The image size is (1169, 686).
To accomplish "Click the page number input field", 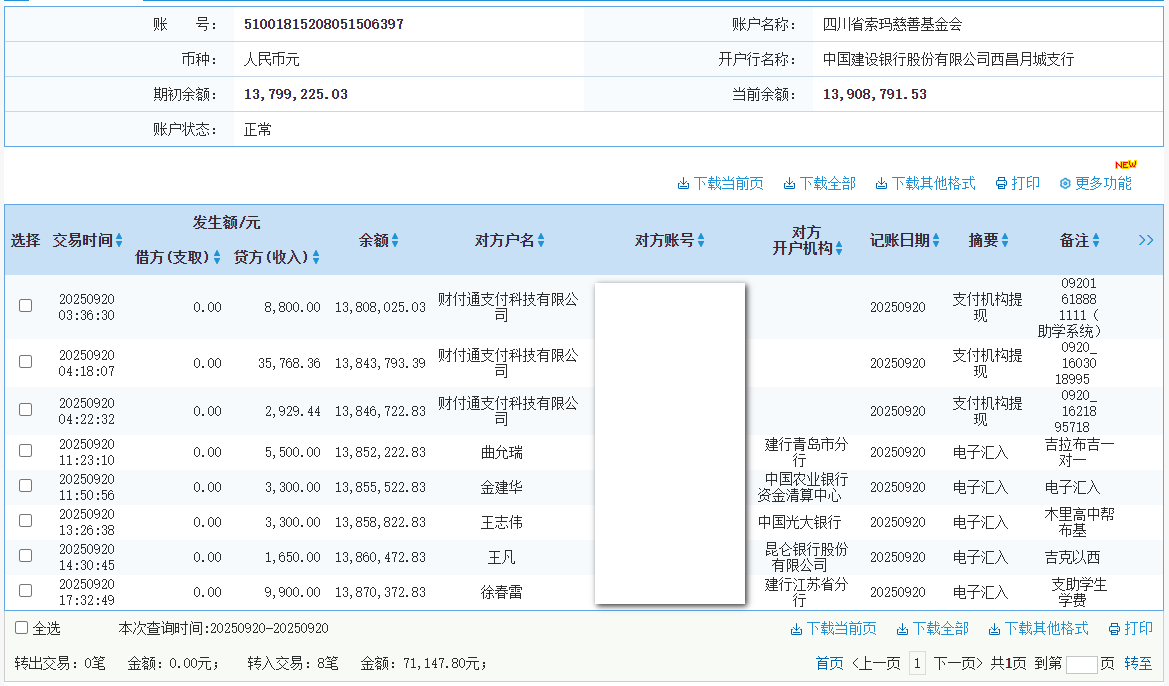I will (x=1081, y=664).
